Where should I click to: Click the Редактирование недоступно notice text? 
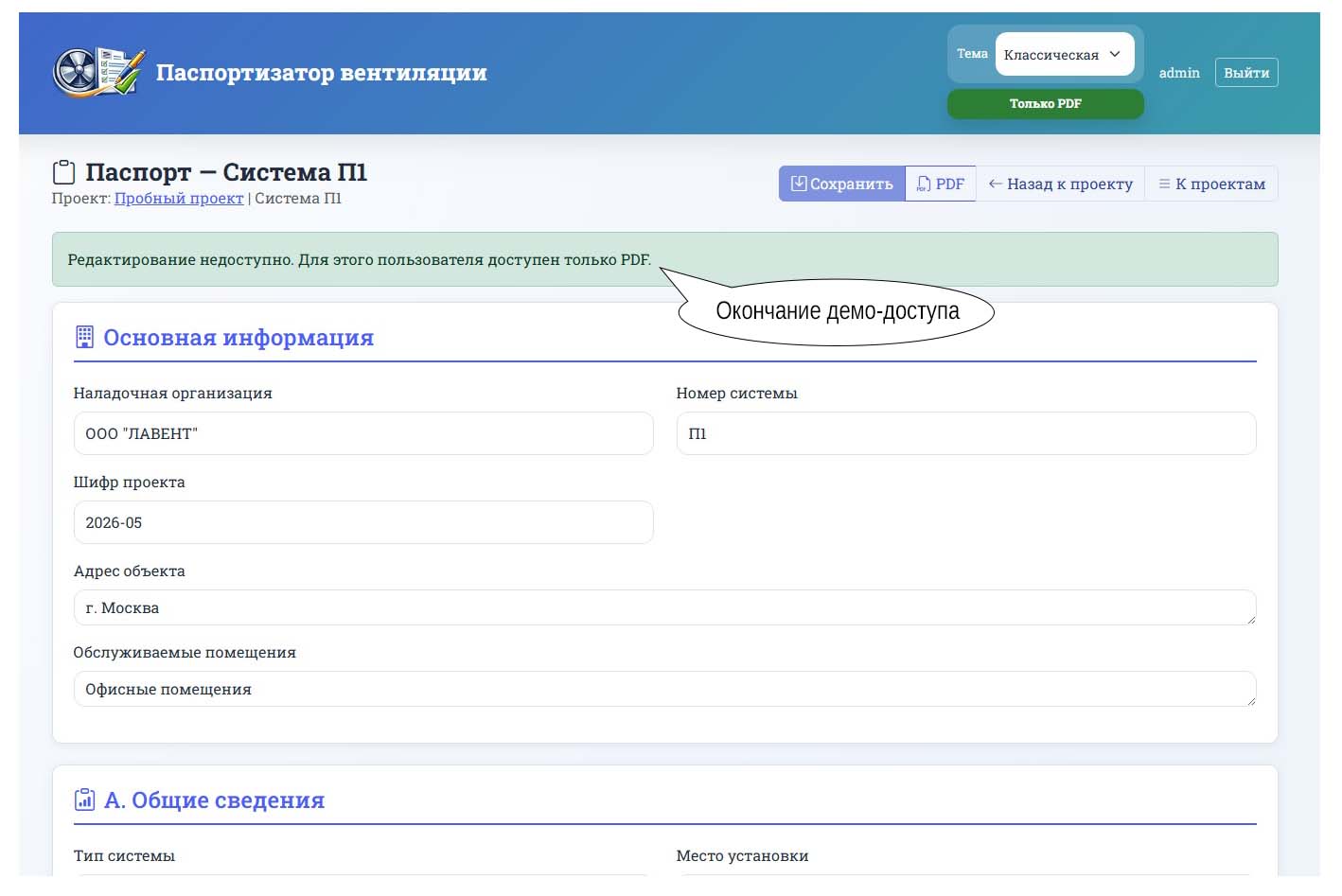pos(360,259)
